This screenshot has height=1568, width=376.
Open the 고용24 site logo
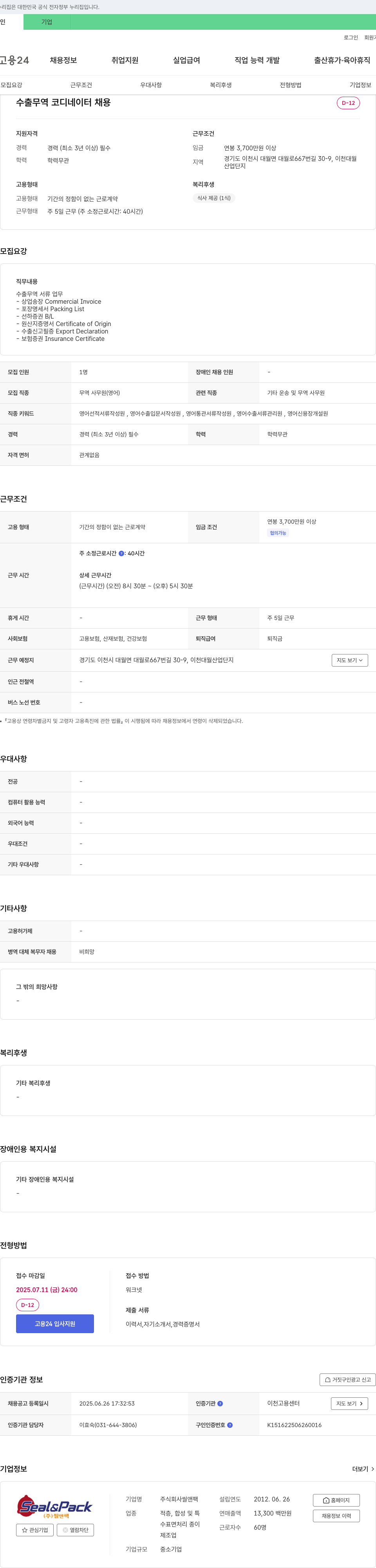coord(14,60)
